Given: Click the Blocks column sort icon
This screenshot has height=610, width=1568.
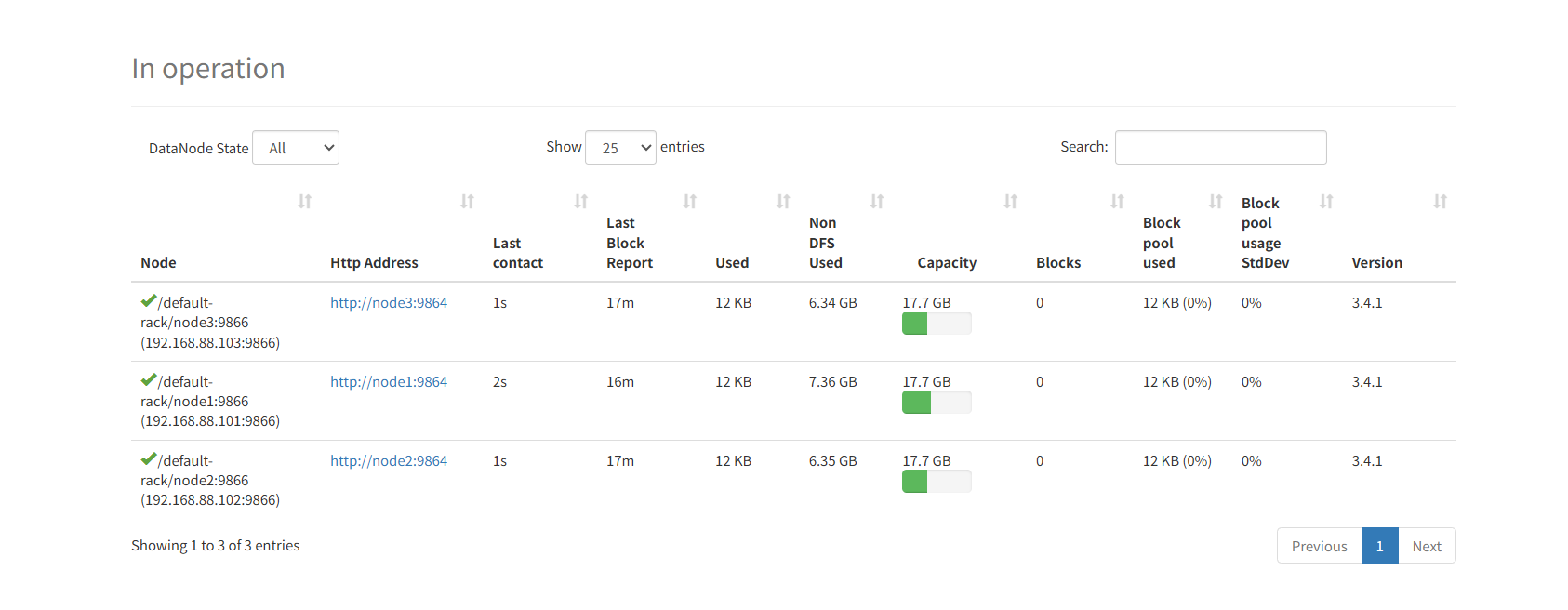Looking at the screenshot, I should pyautogui.click(x=1117, y=202).
